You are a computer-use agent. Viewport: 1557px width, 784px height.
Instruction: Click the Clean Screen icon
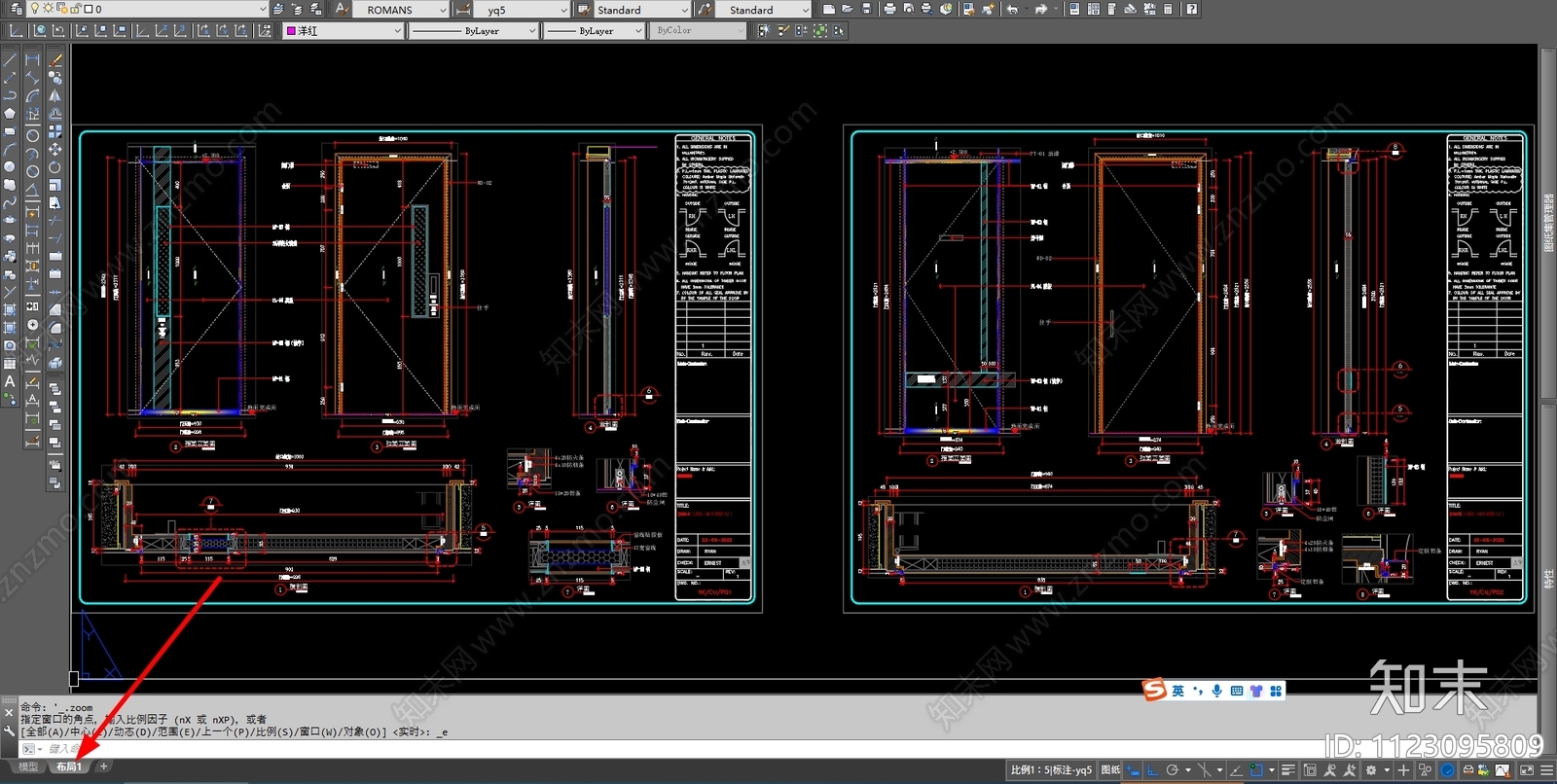(x=1526, y=770)
